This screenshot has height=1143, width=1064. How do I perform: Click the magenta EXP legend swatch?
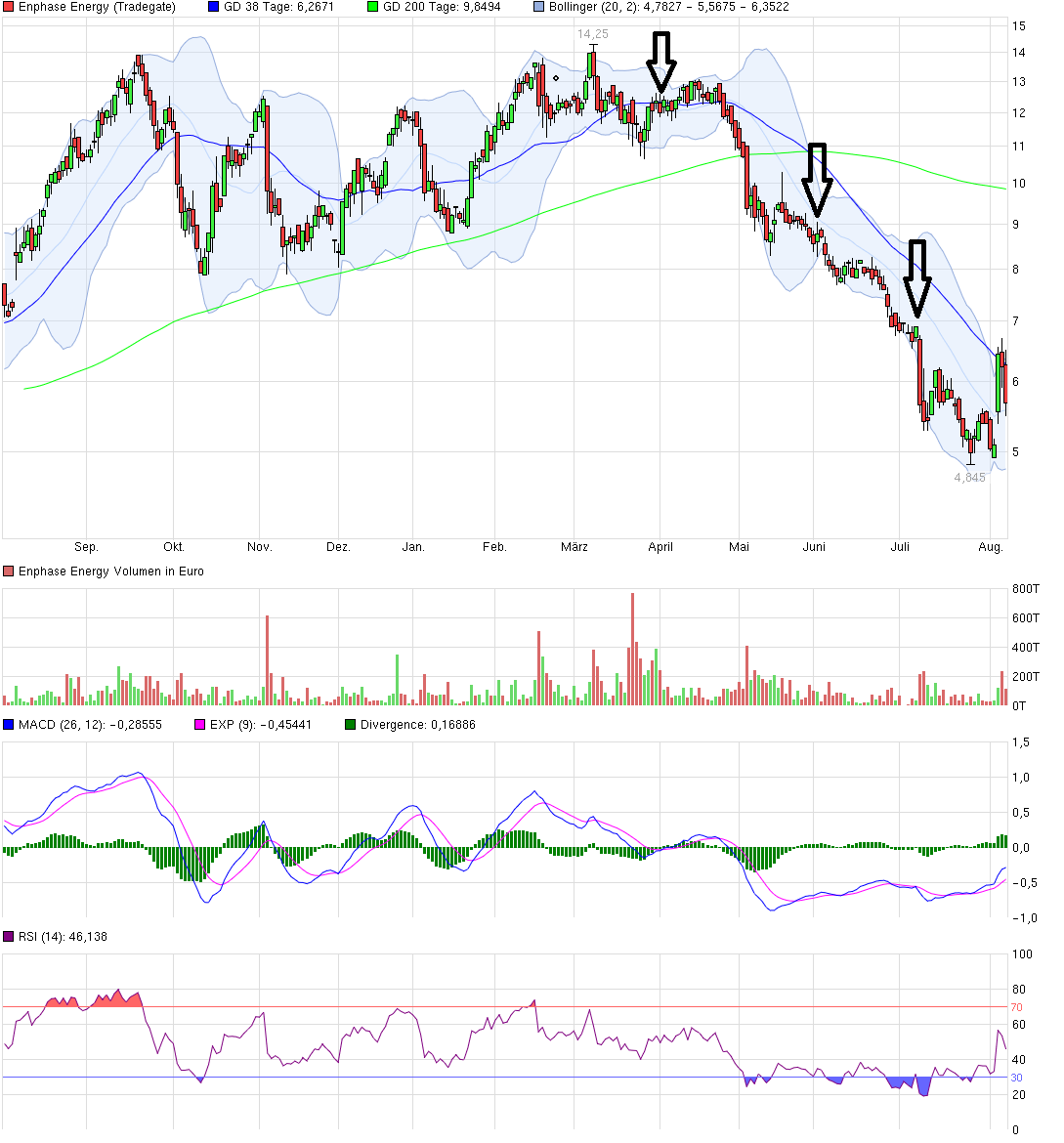199,725
